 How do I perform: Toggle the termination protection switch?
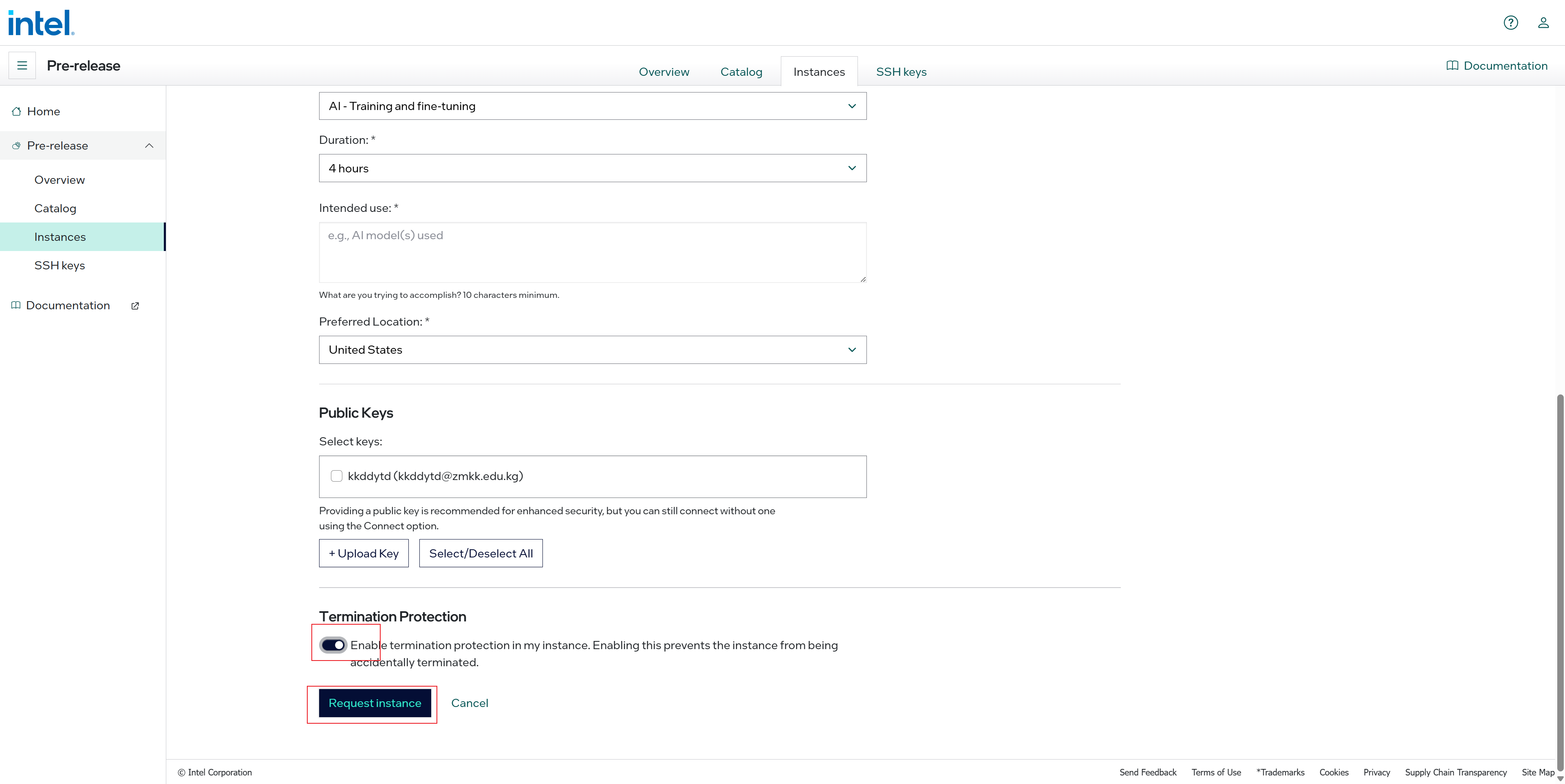(x=333, y=645)
